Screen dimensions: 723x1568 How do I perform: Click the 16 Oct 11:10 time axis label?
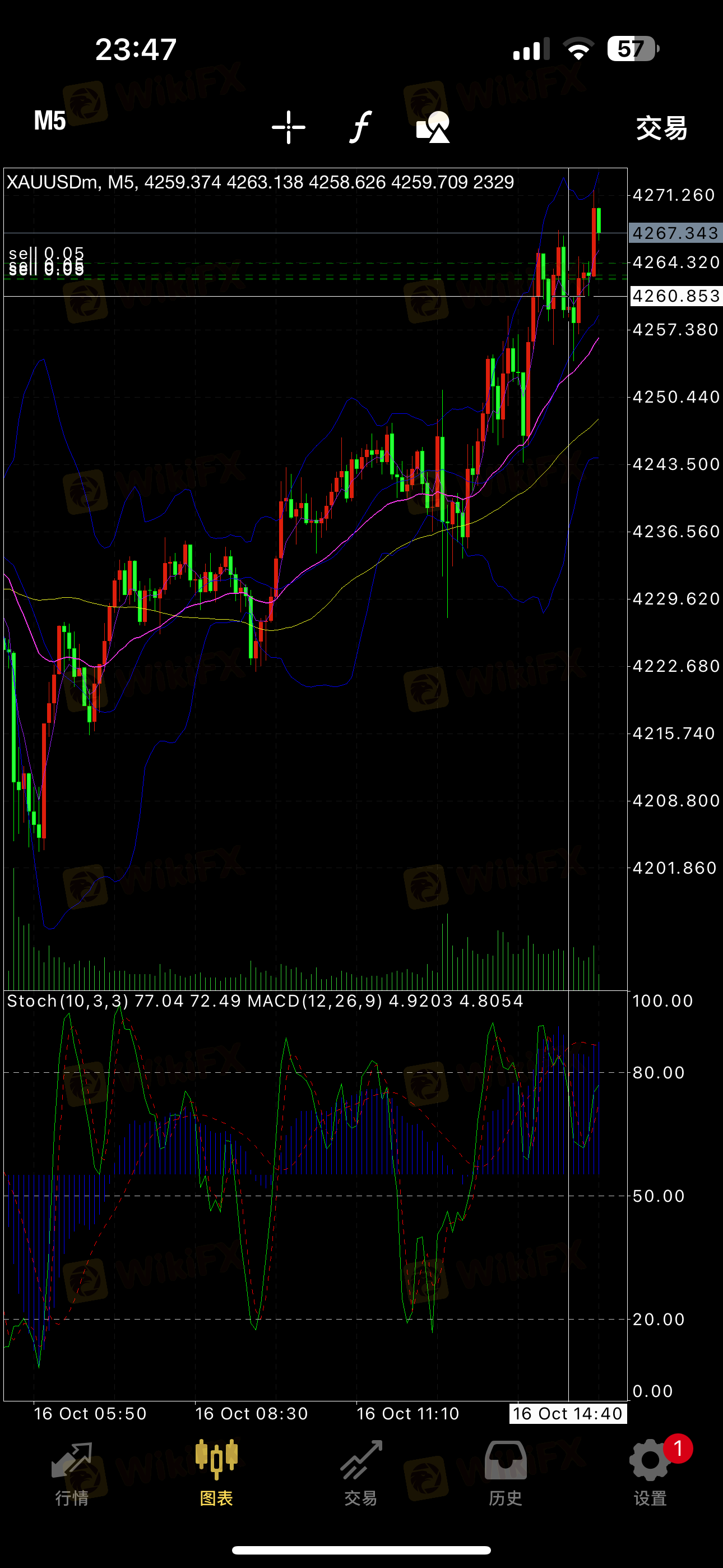[408, 1413]
